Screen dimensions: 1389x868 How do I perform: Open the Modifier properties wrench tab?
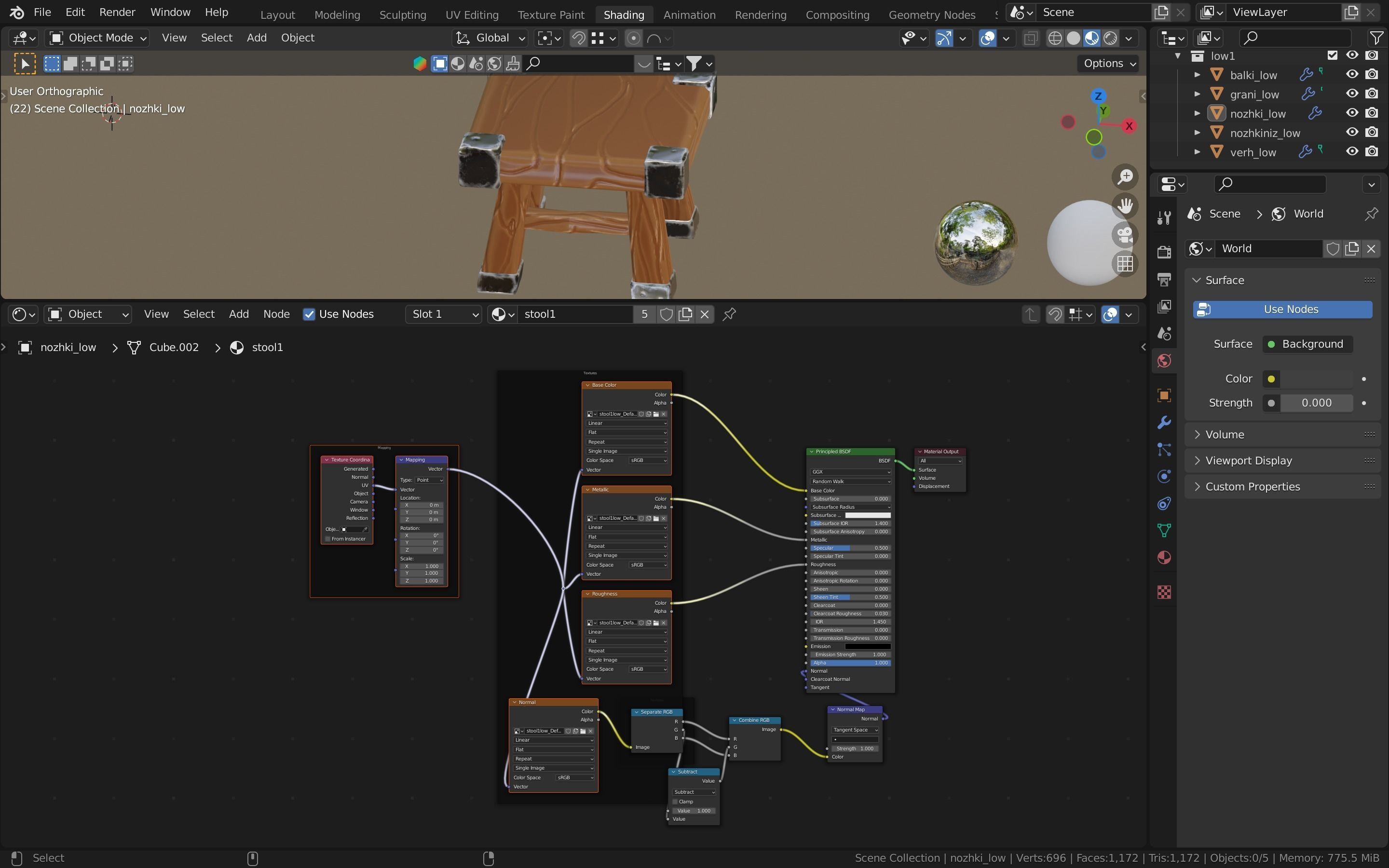tap(1164, 422)
